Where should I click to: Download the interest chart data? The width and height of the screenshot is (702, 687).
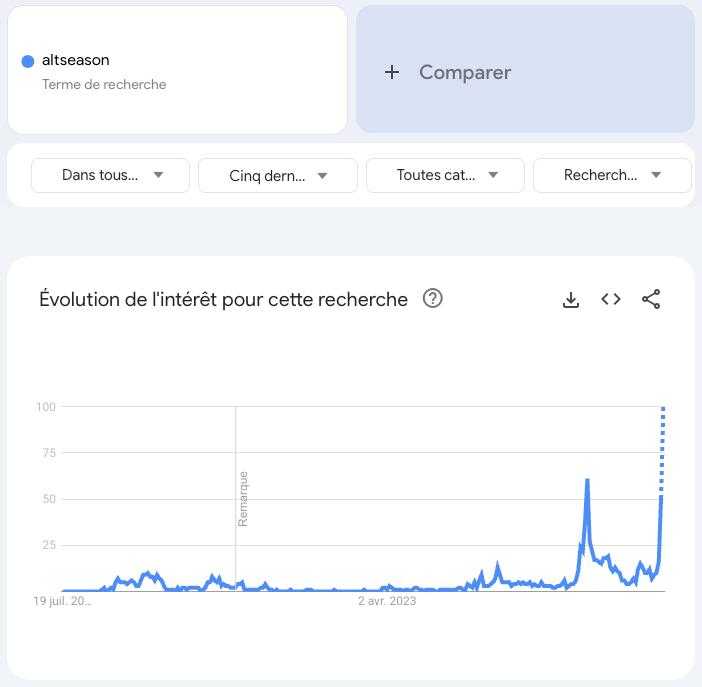(570, 300)
